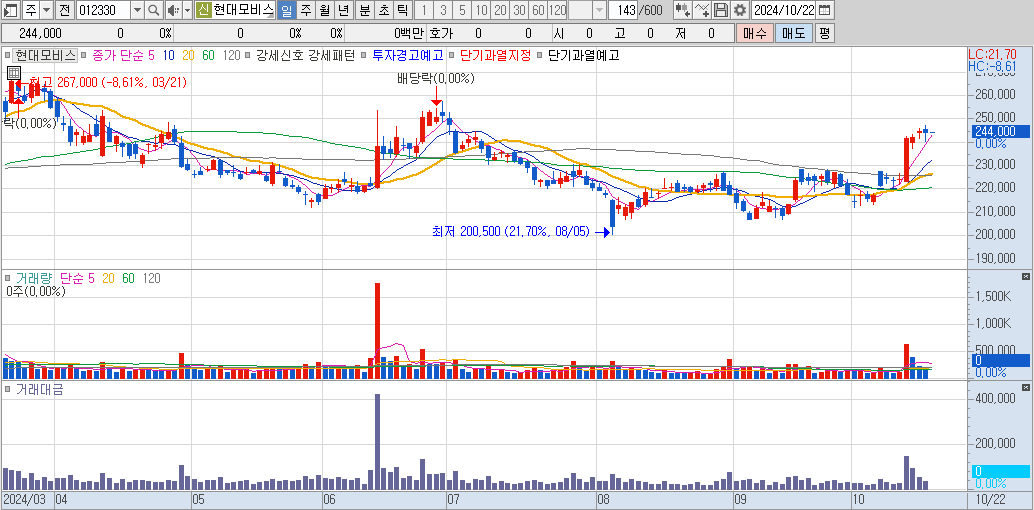This screenshot has height=510, width=1034.
Task: Open the calendar date picker icon
Action: click(825, 10)
